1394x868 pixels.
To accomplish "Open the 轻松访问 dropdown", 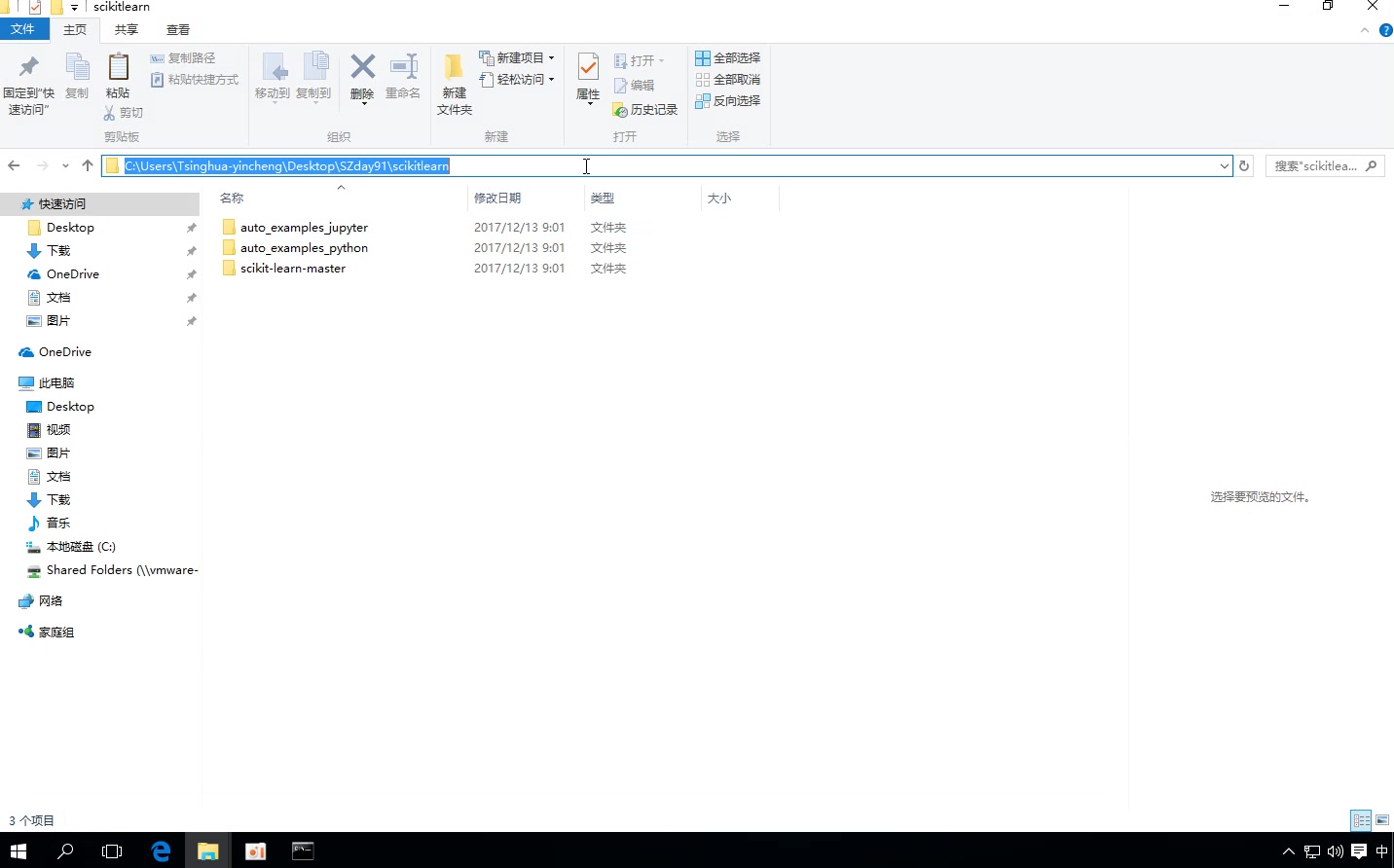I will pos(517,80).
